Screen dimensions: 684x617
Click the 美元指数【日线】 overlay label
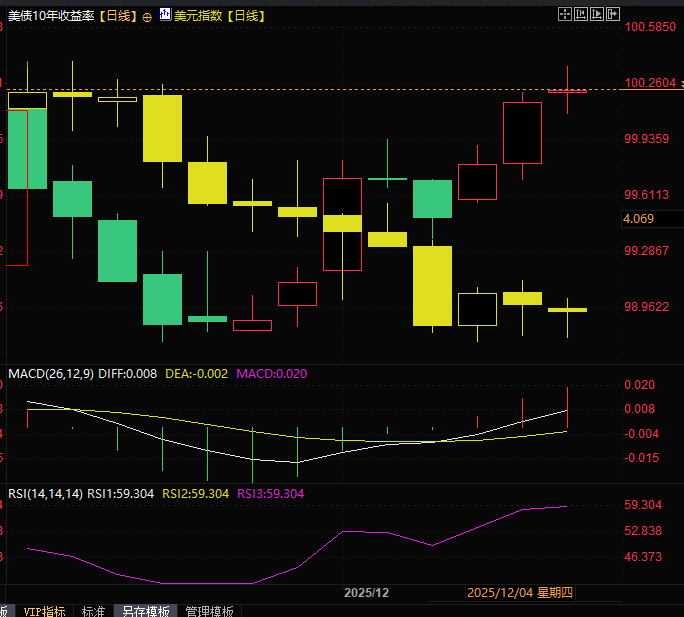tap(220, 16)
